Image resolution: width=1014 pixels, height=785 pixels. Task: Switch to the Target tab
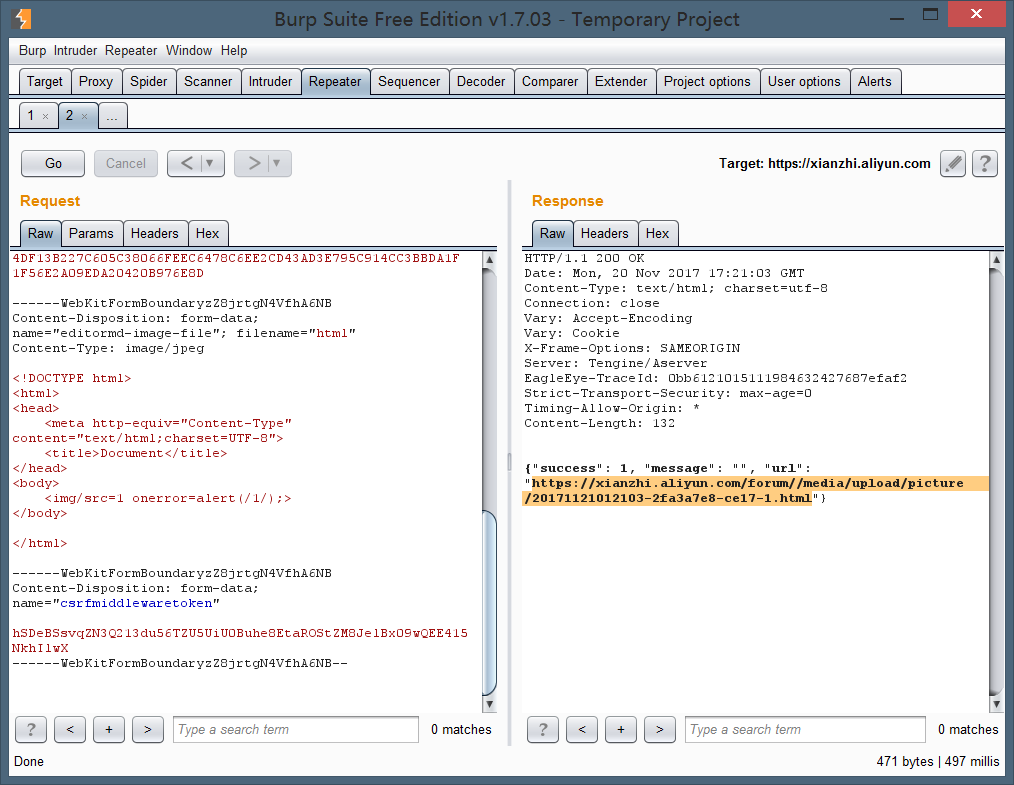tap(45, 81)
